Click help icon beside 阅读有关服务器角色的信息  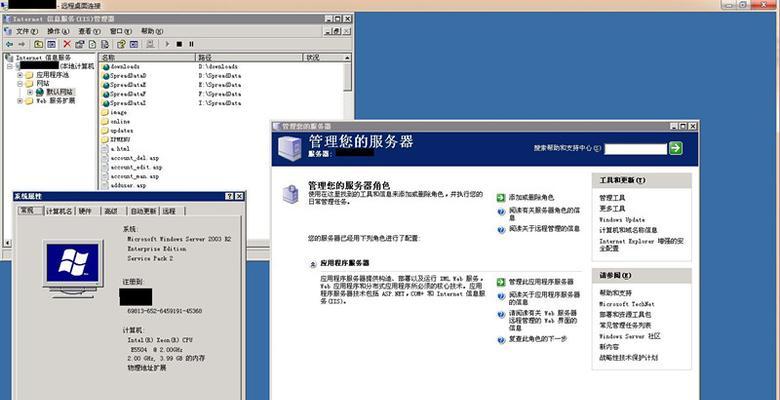pyautogui.click(x=501, y=211)
